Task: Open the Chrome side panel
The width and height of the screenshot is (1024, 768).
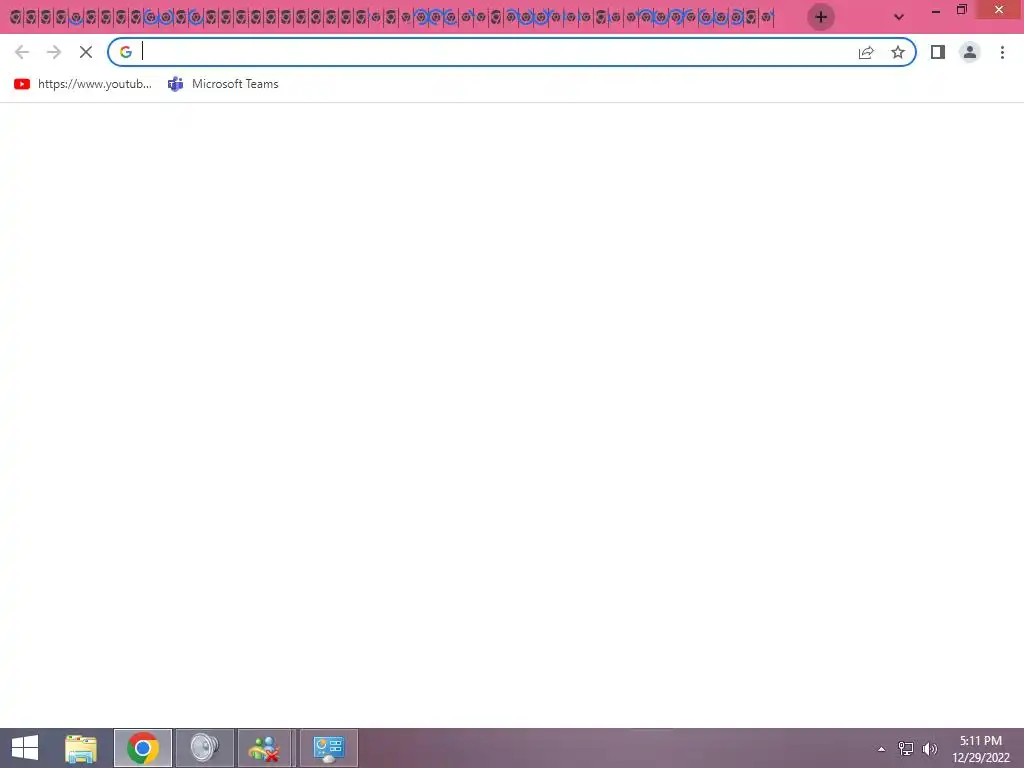Action: click(938, 52)
